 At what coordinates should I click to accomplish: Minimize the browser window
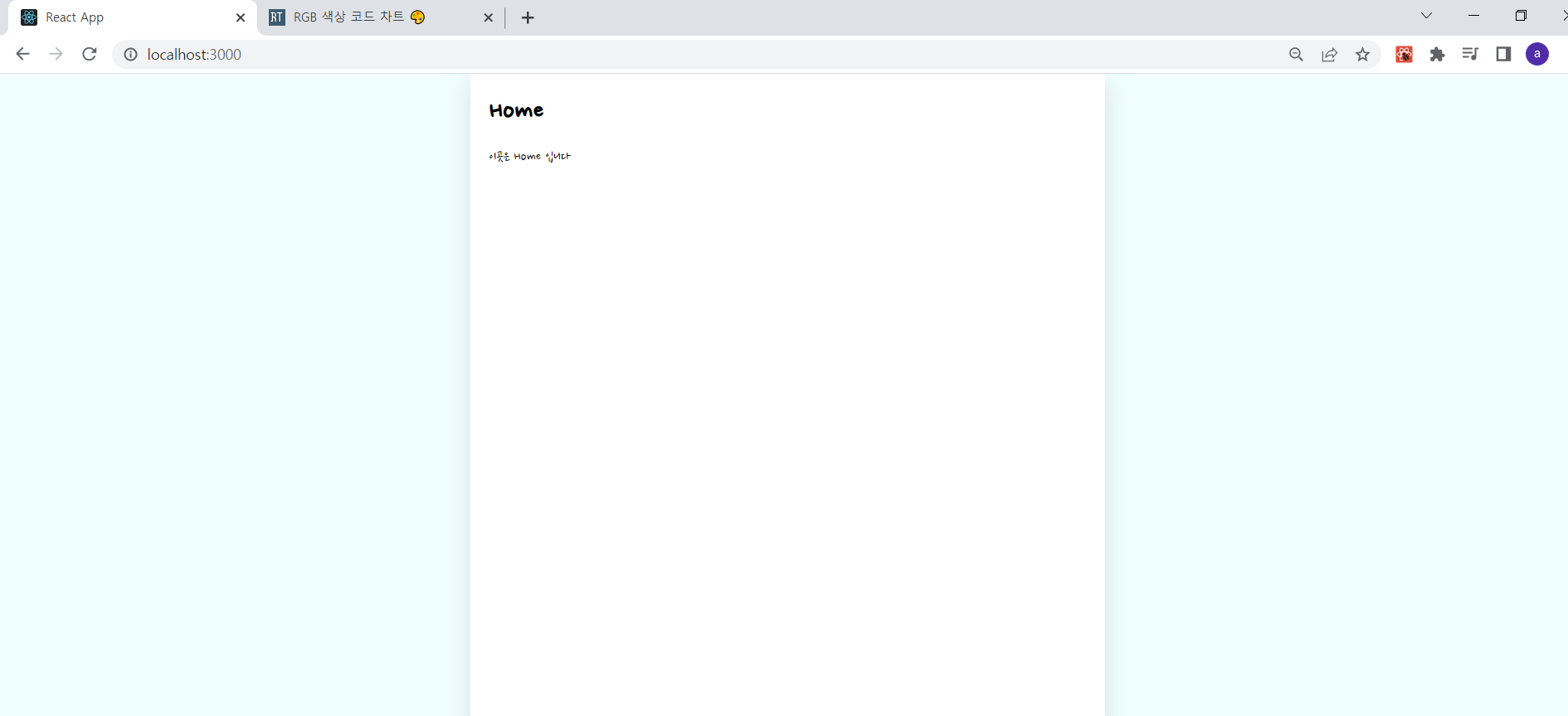point(1473,16)
